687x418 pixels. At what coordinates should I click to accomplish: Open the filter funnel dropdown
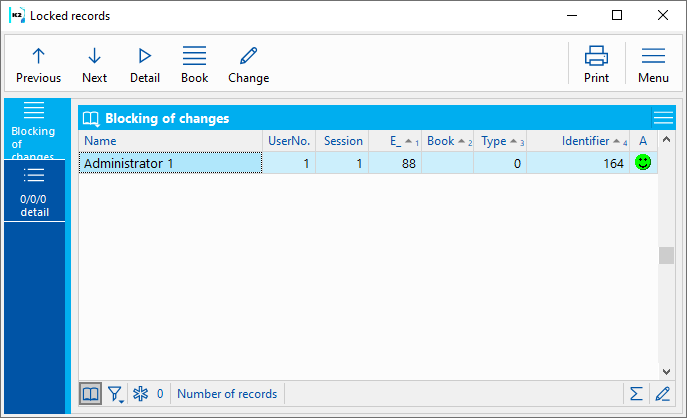(116, 393)
